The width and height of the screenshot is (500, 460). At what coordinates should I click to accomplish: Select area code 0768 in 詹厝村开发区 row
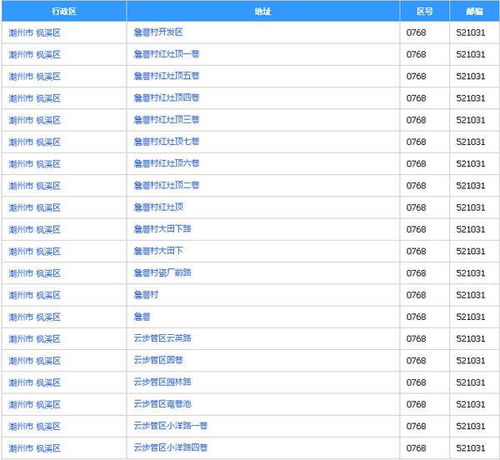click(x=416, y=33)
